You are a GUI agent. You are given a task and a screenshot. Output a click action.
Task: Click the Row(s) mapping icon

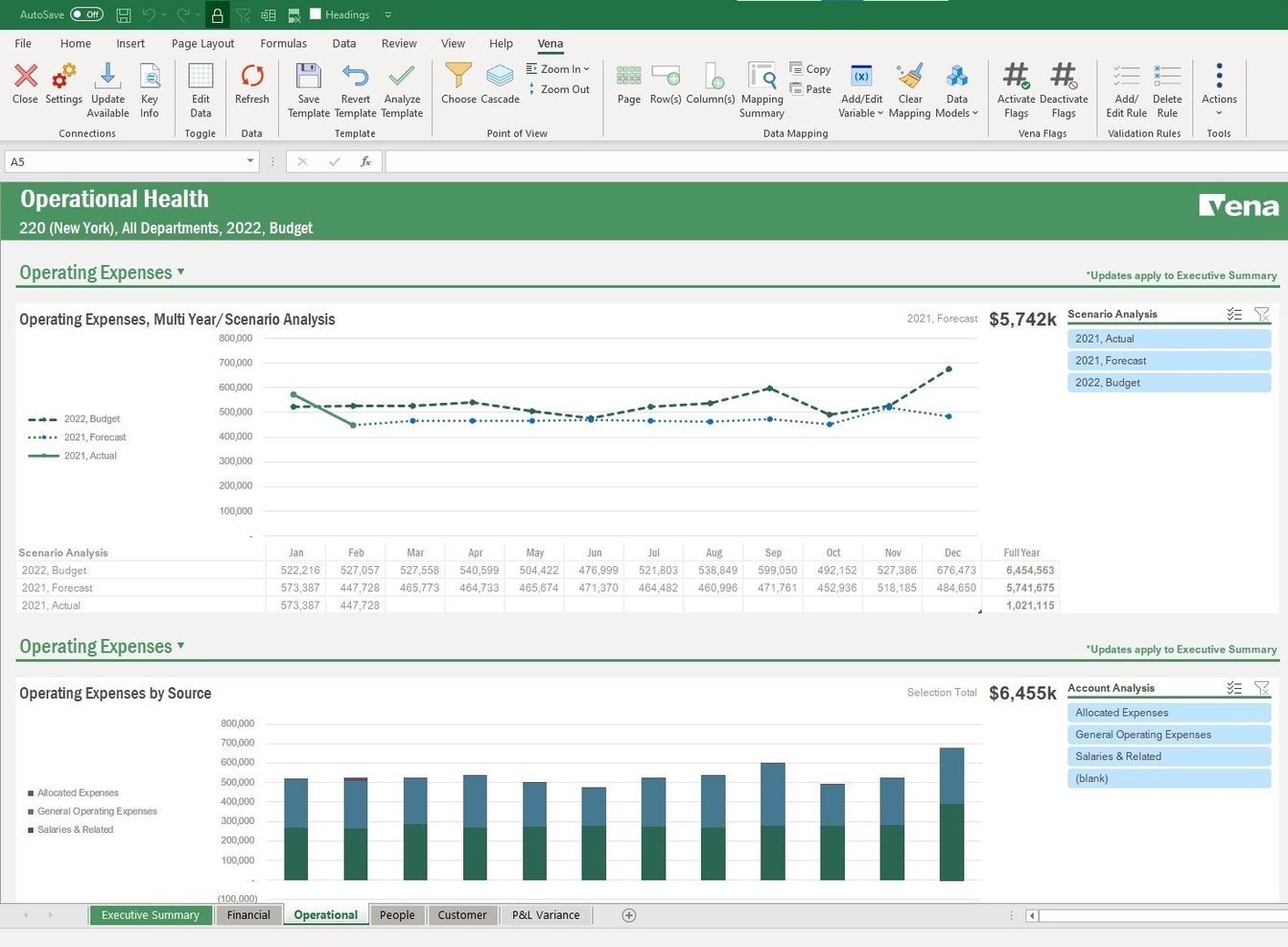(666, 76)
